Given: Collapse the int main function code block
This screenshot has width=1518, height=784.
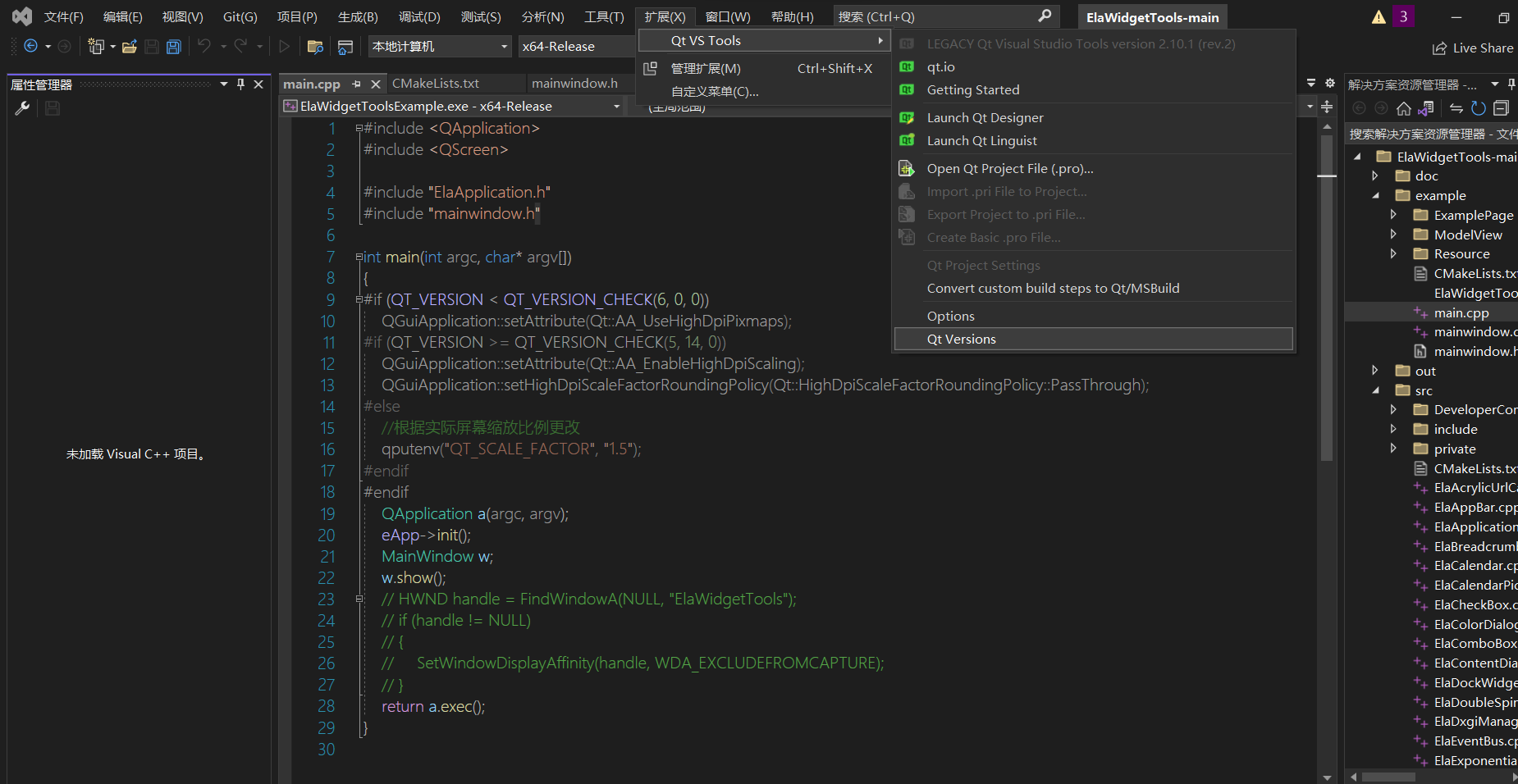Looking at the screenshot, I should [x=359, y=257].
